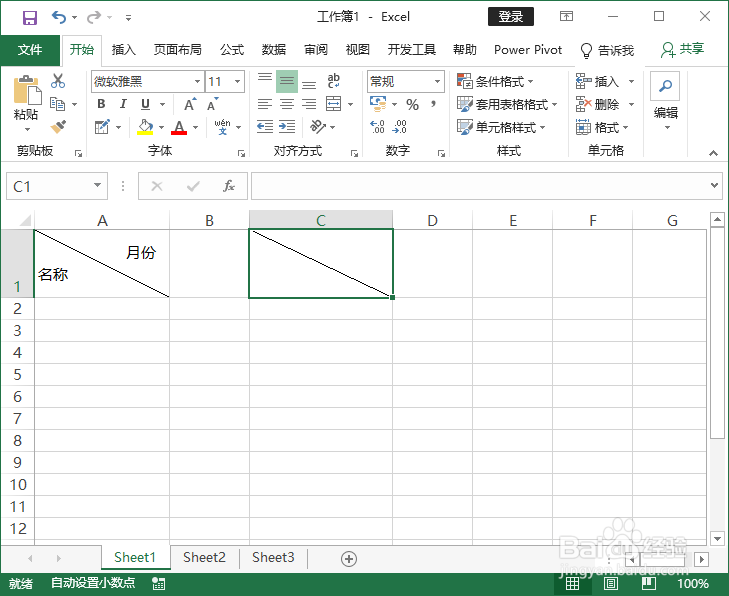The width and height of the screenshot is (729, 596).
Task: Expand the 套用表格格式 table format menu
Action: click(507, 104)
